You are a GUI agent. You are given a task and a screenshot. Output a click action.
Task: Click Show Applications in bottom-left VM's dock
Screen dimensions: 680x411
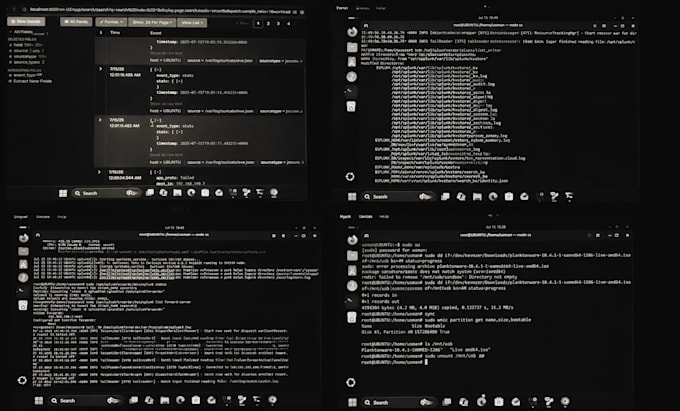[x=22, y=380]
